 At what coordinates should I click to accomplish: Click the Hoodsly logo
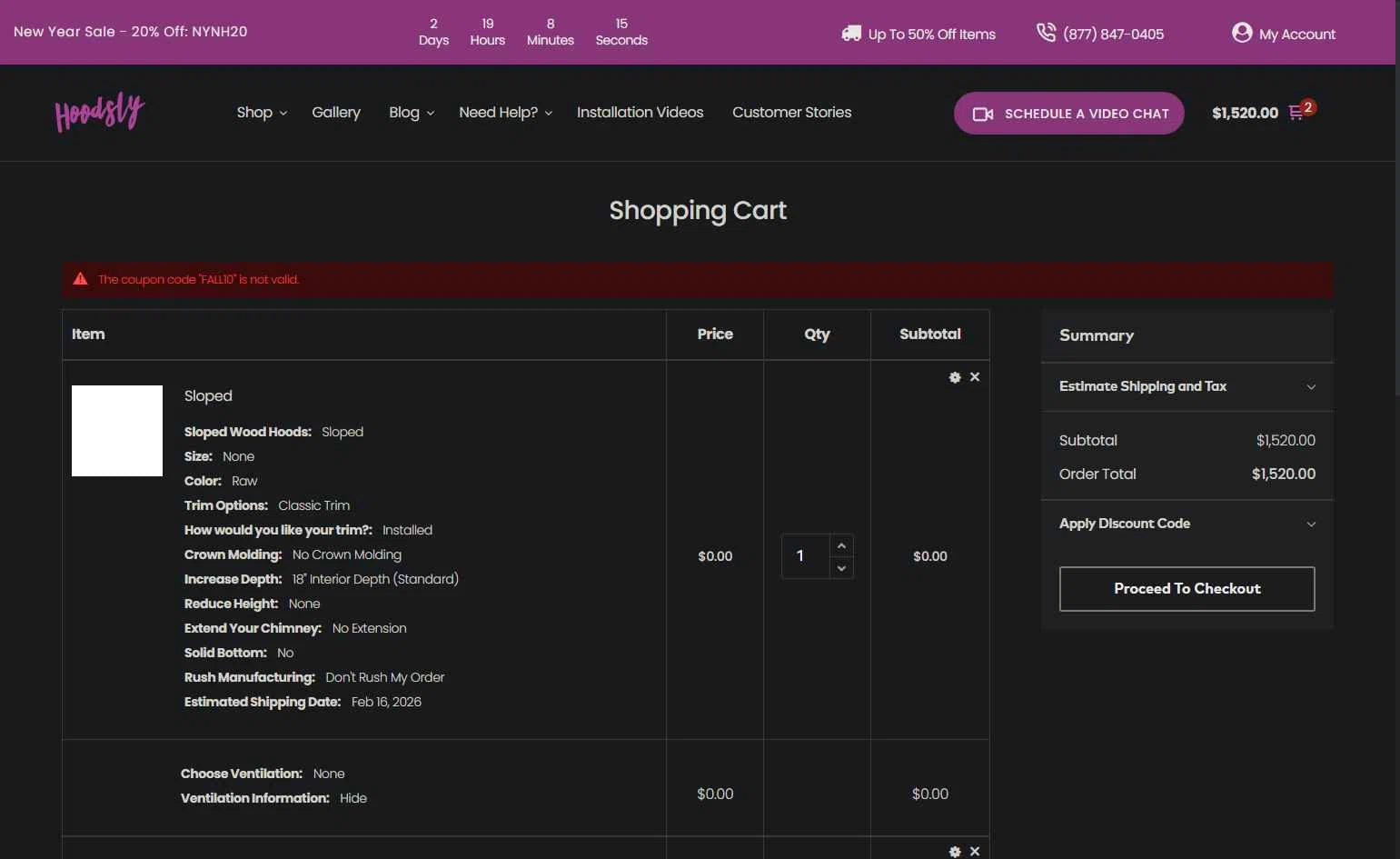click(100, 113)
